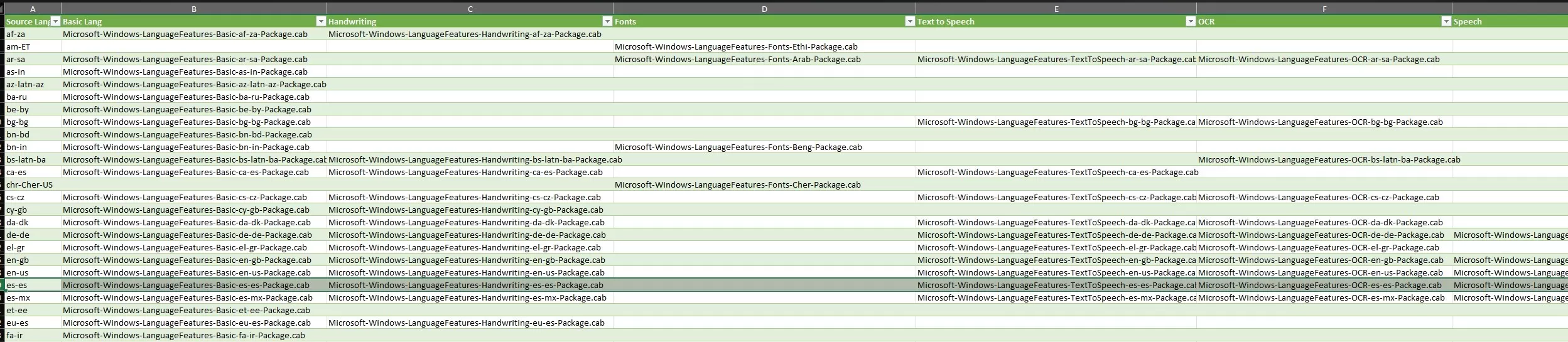Select the af-za source language cell
The width and height of the screenshot is (1568, 342).
(33, 34)
